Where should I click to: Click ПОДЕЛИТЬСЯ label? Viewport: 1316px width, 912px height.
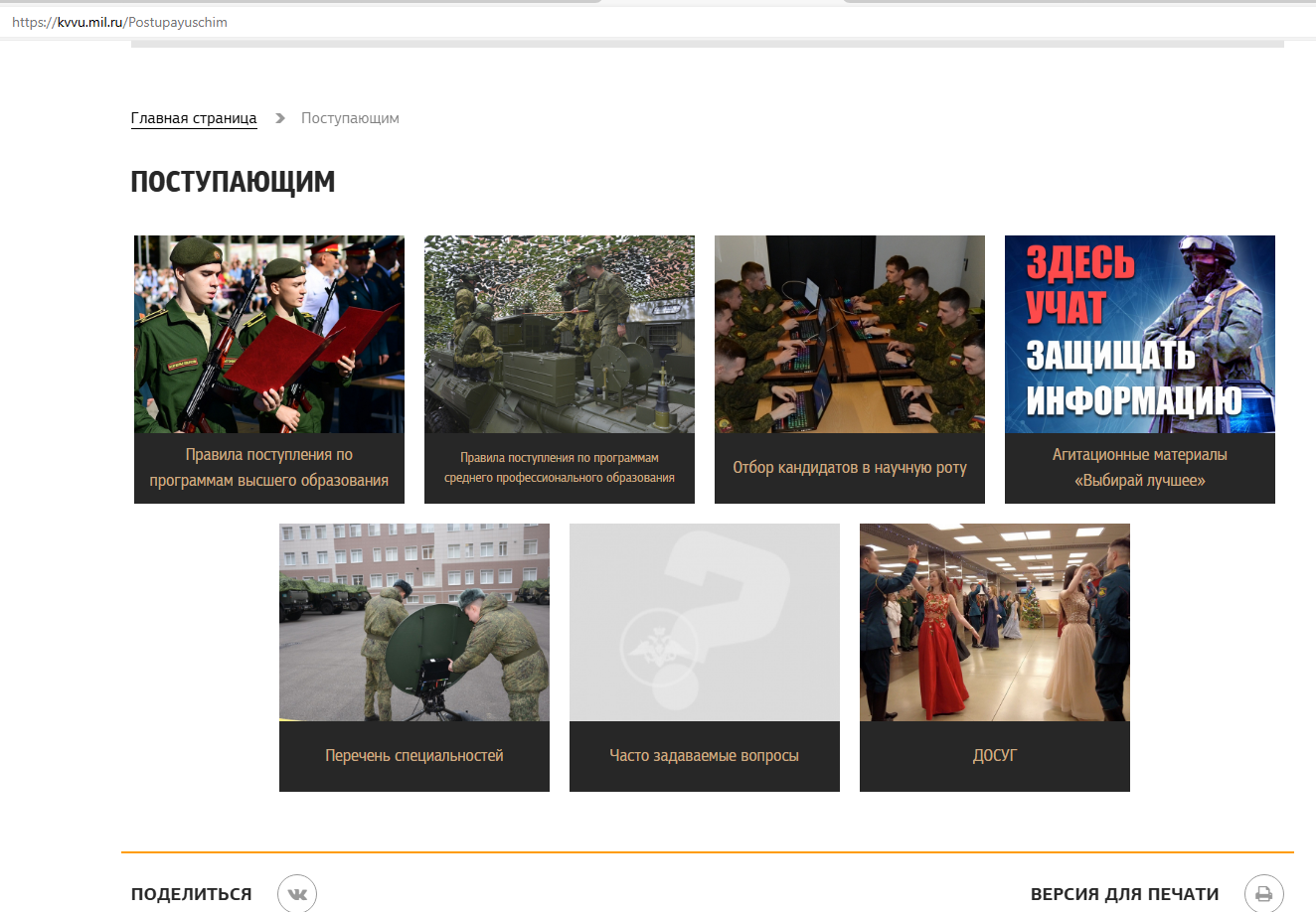coord(192,894)
